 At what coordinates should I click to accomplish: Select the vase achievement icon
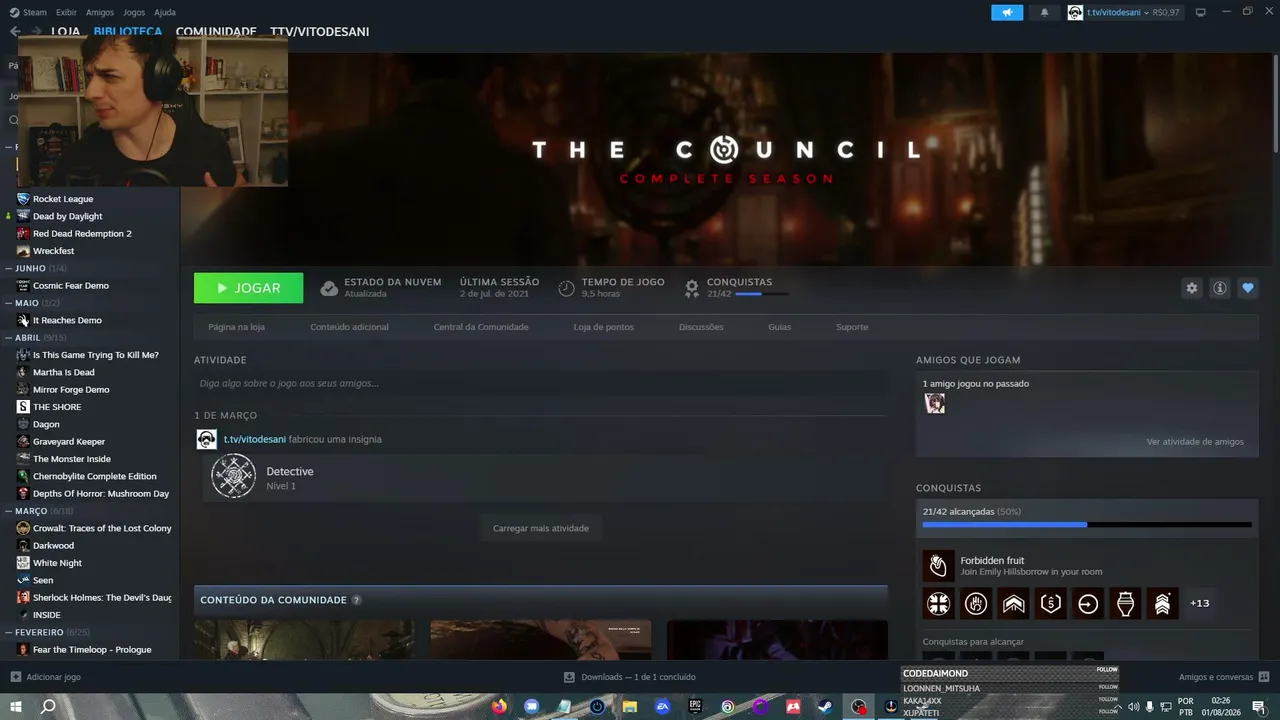[1125, 603]
